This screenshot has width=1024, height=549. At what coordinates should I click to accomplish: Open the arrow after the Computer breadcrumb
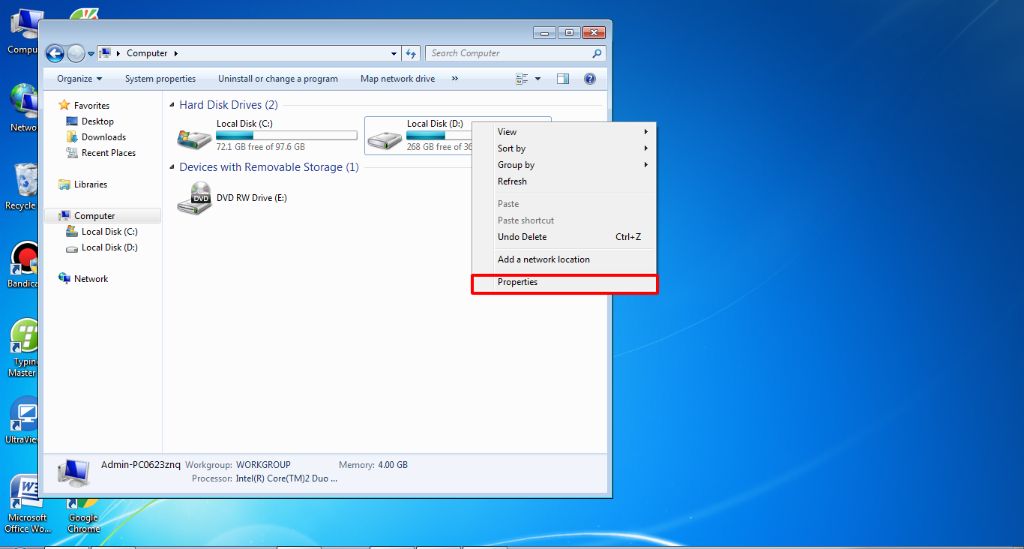coord(176,54)
